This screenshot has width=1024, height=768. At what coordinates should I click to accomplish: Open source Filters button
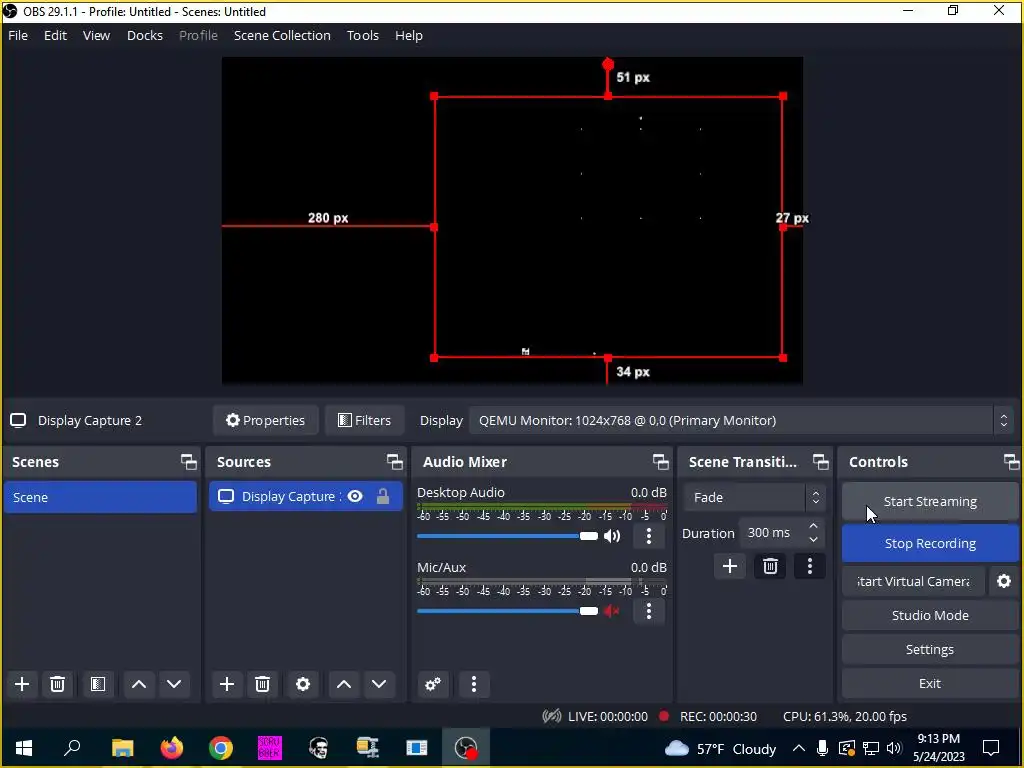(364, 421)
